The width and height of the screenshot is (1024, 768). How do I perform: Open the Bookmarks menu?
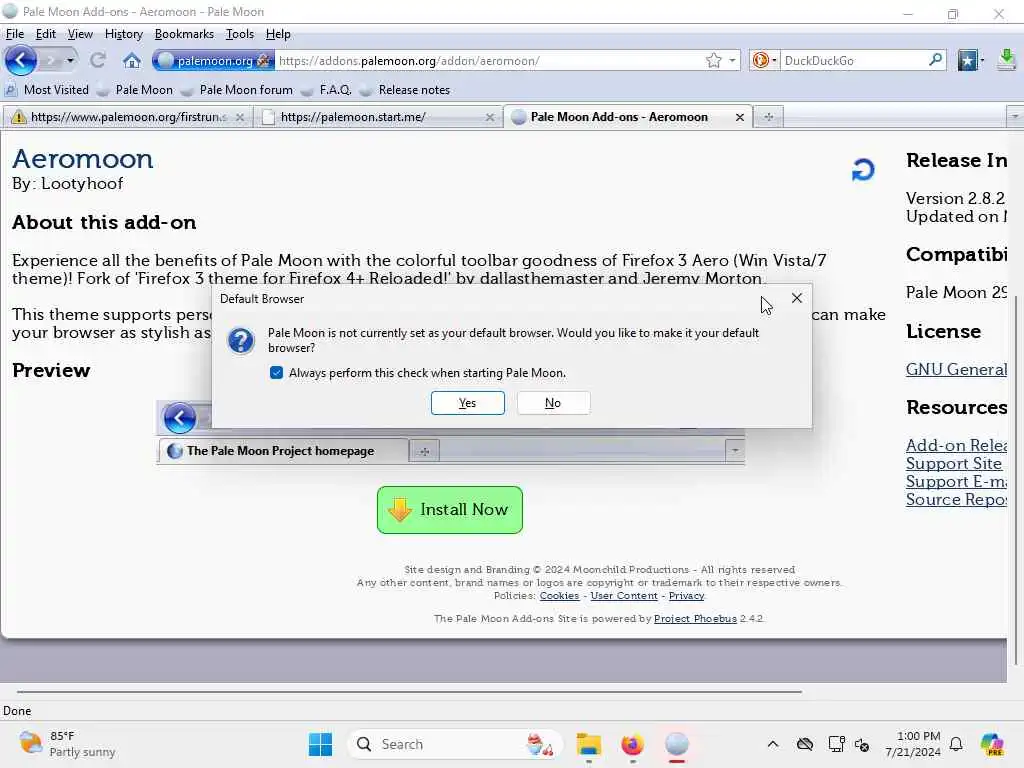184,34
